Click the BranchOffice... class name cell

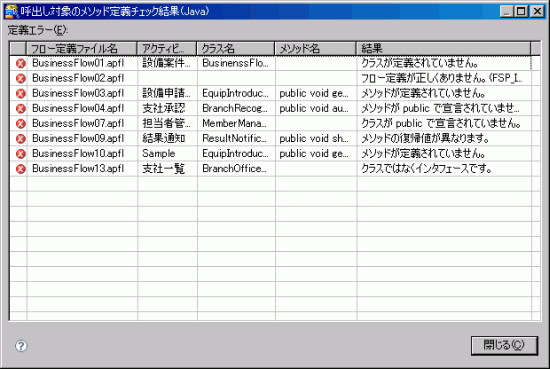click(236, 169)
